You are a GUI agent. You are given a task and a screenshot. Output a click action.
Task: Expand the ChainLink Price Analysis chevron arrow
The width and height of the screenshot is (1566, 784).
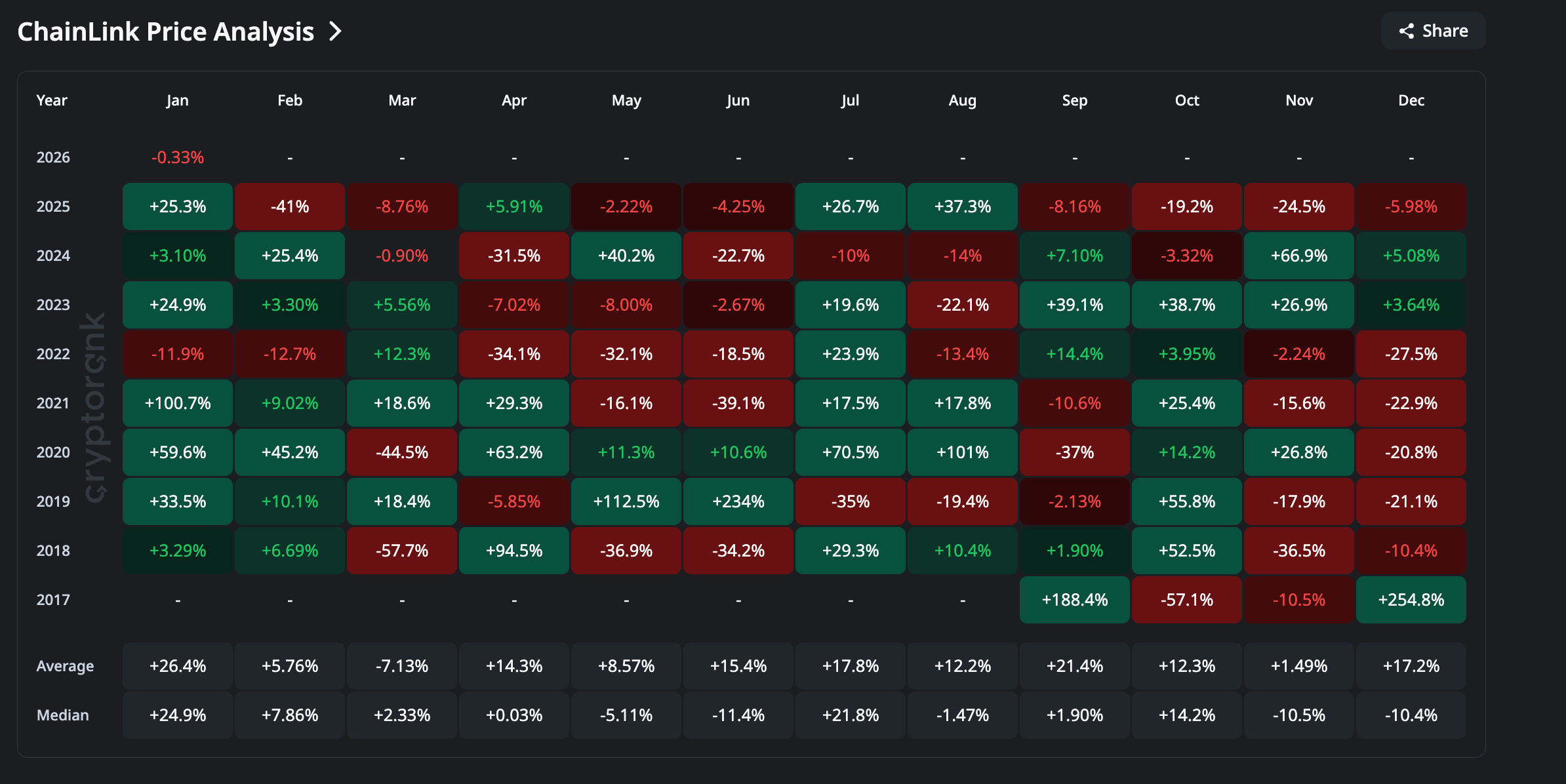click(x=335, y=31)
